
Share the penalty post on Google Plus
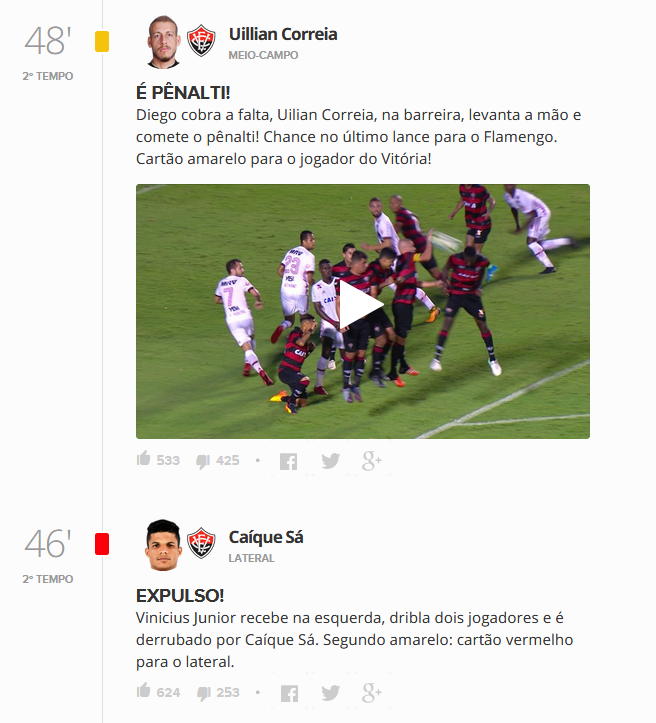coord(372,461)
